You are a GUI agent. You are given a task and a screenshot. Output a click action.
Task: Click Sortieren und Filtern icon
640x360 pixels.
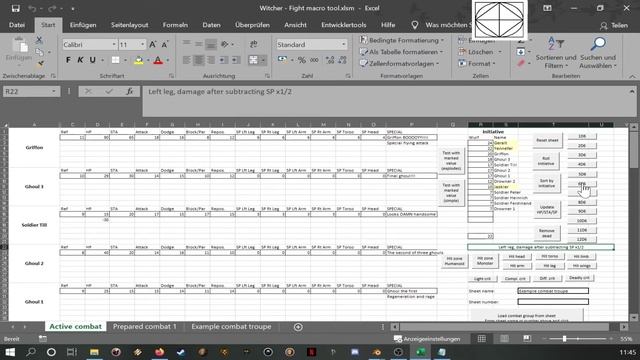[x=556, y=53]
